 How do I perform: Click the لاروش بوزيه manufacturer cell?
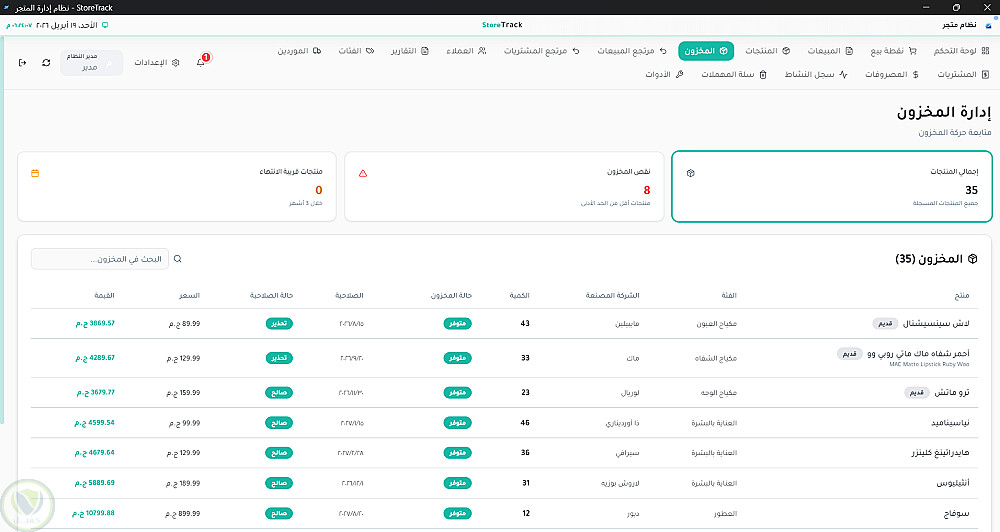click(620, 483)
